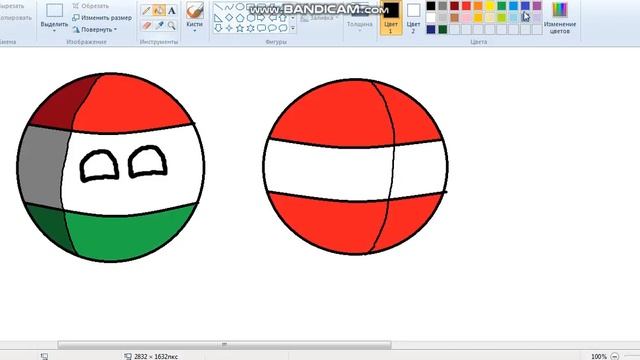Pick the pink color swatch
Screen dimensions: 640x360
pyautogui.click(x=466, y=18)
